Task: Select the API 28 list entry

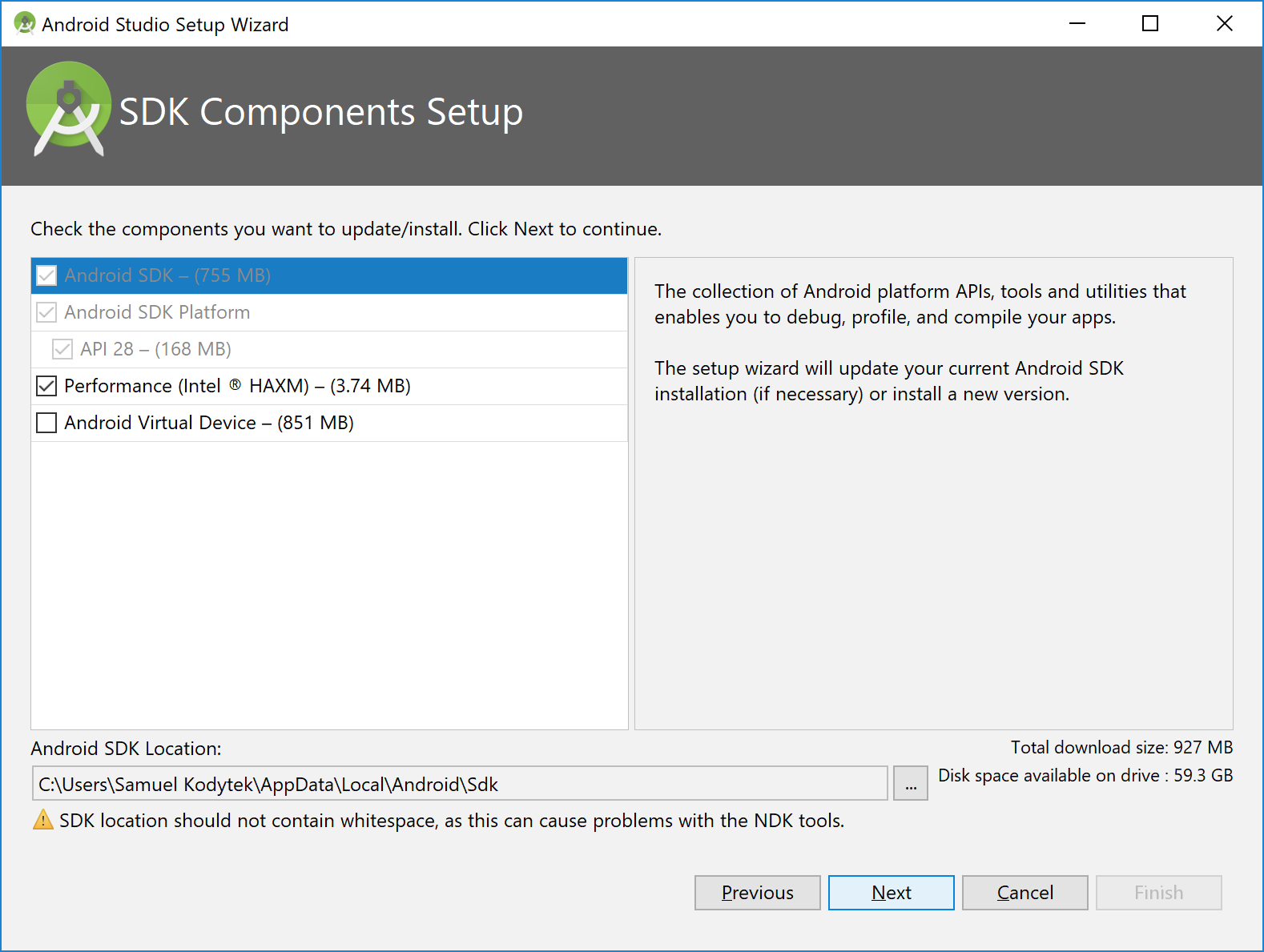Action: tap(155, 349)
